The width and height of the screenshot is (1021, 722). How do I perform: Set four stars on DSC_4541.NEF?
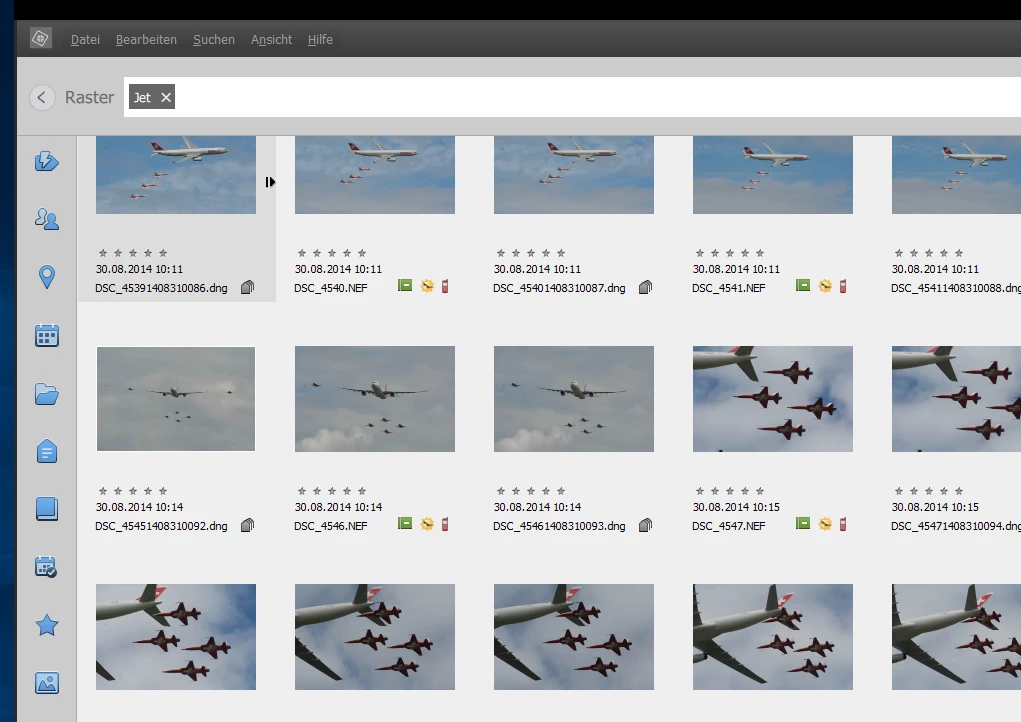click(745, 253)
